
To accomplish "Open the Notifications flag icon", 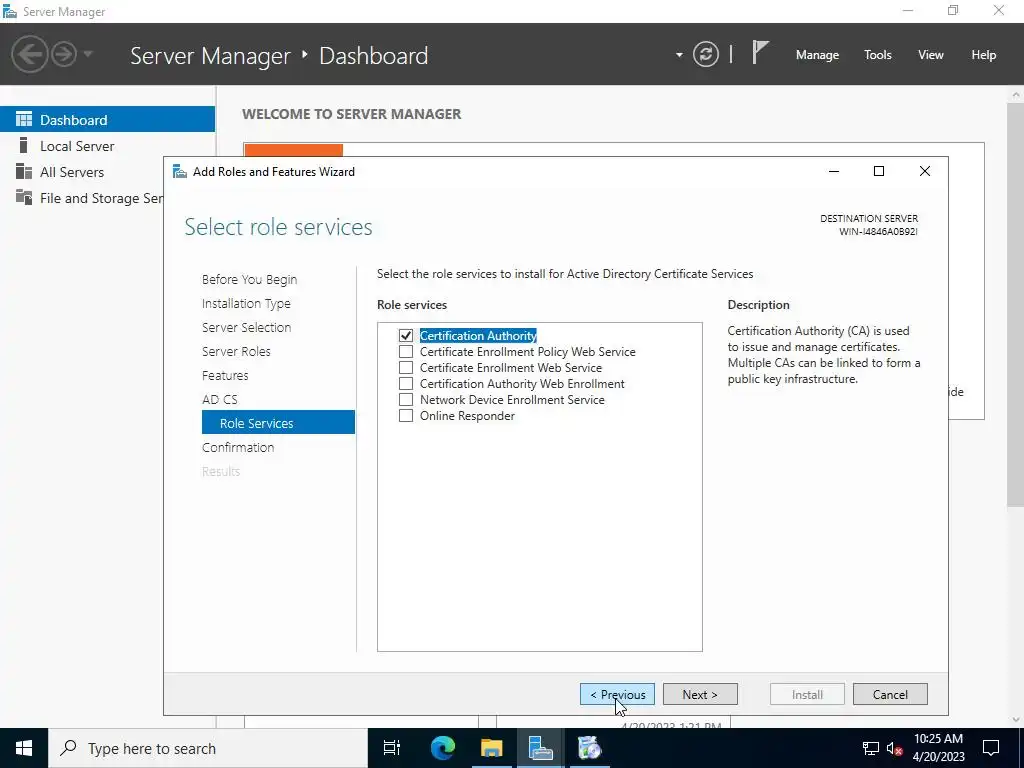I will (x=760, y=52).
